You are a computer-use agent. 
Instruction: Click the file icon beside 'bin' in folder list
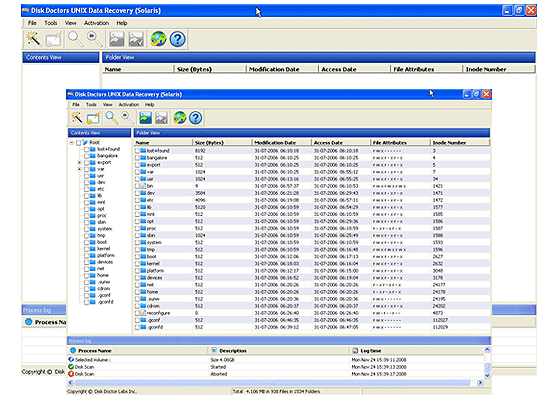coord(143,186)
